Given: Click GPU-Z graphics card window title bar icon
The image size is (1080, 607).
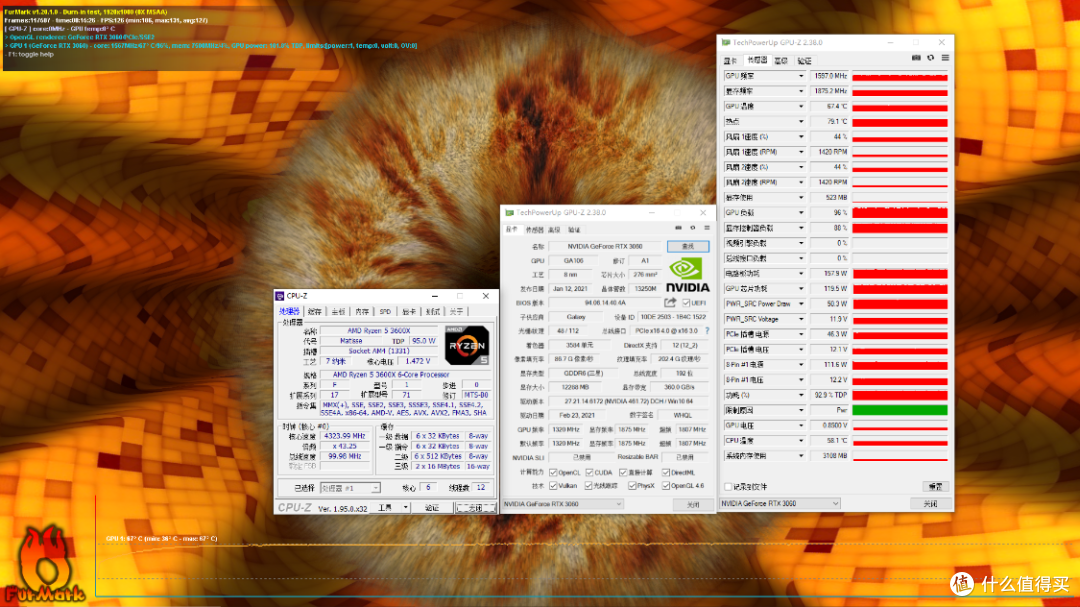Looking at the screenshot, I should (509, 213).
